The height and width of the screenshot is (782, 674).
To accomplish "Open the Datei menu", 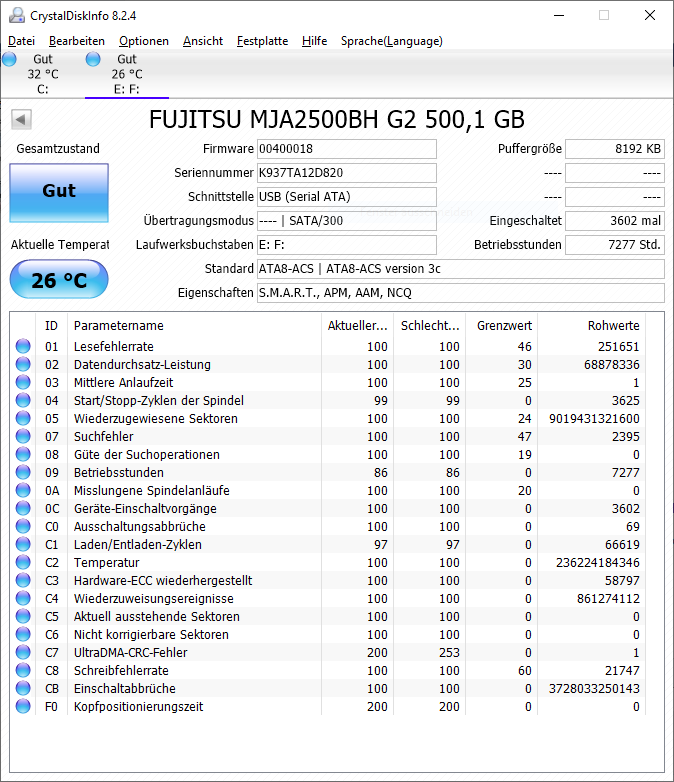I will [x=21, y=41].
